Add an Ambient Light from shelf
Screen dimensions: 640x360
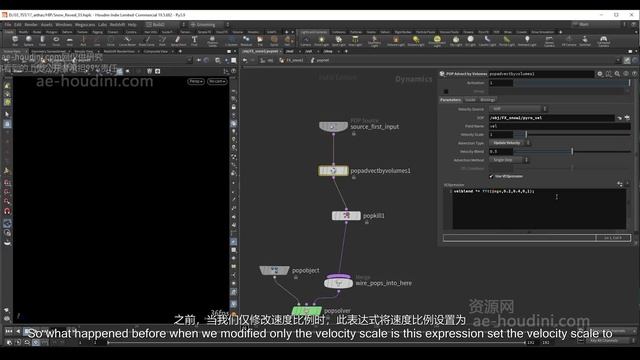[527, 40]
